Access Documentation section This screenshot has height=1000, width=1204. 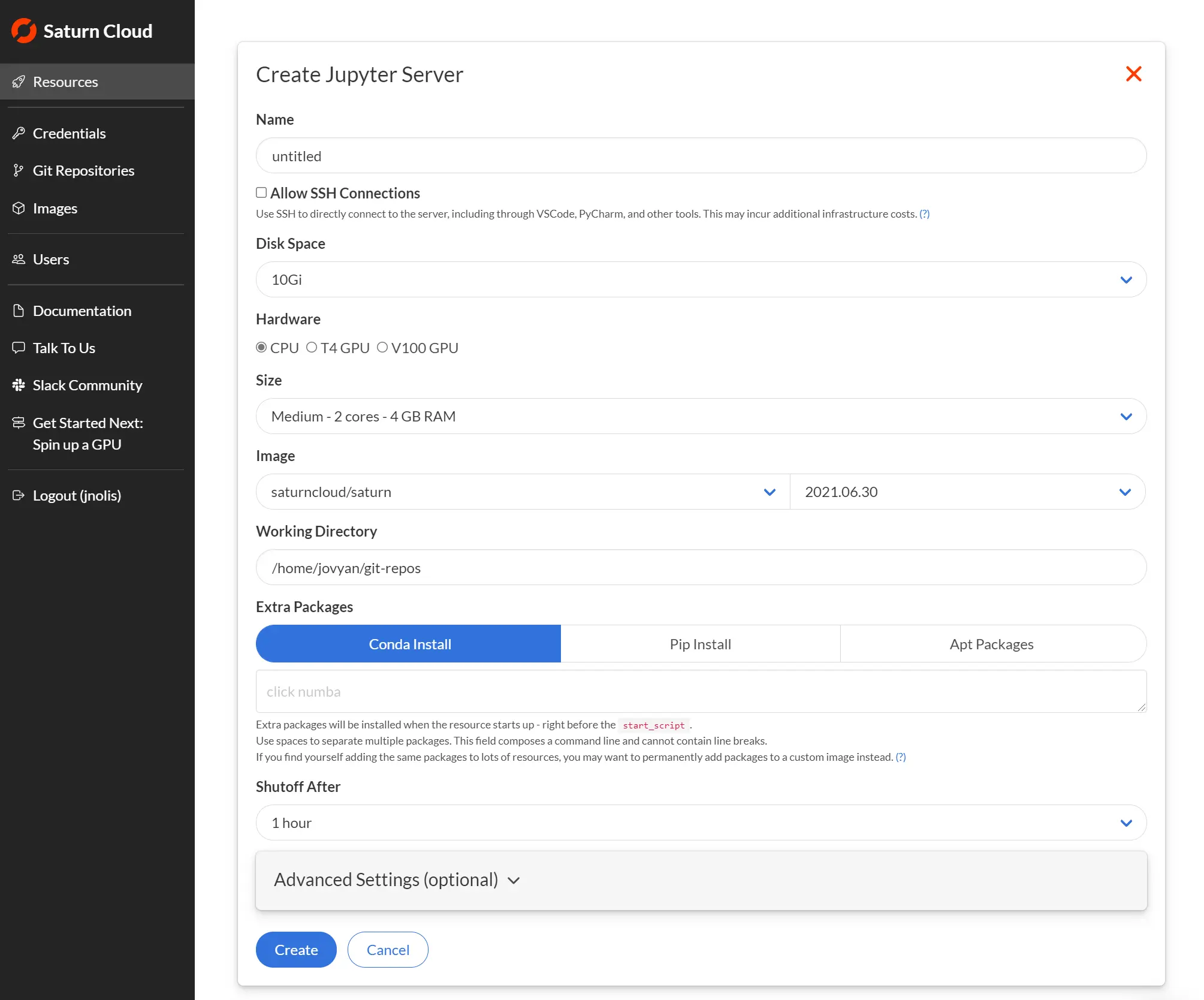click(81, 310)
